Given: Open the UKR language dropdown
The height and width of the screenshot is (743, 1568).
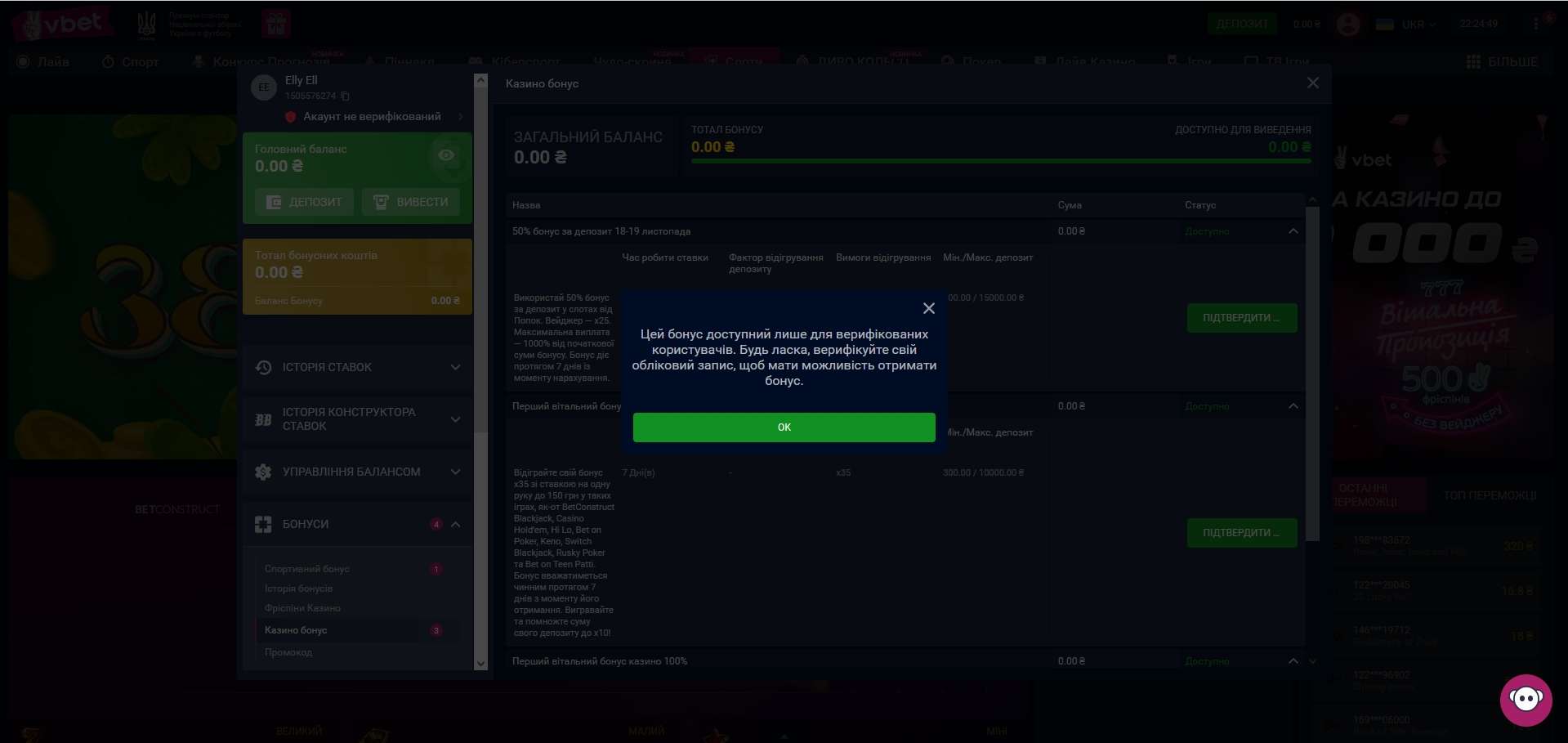Looking at the screenshot, I should tap(1405, 25).
